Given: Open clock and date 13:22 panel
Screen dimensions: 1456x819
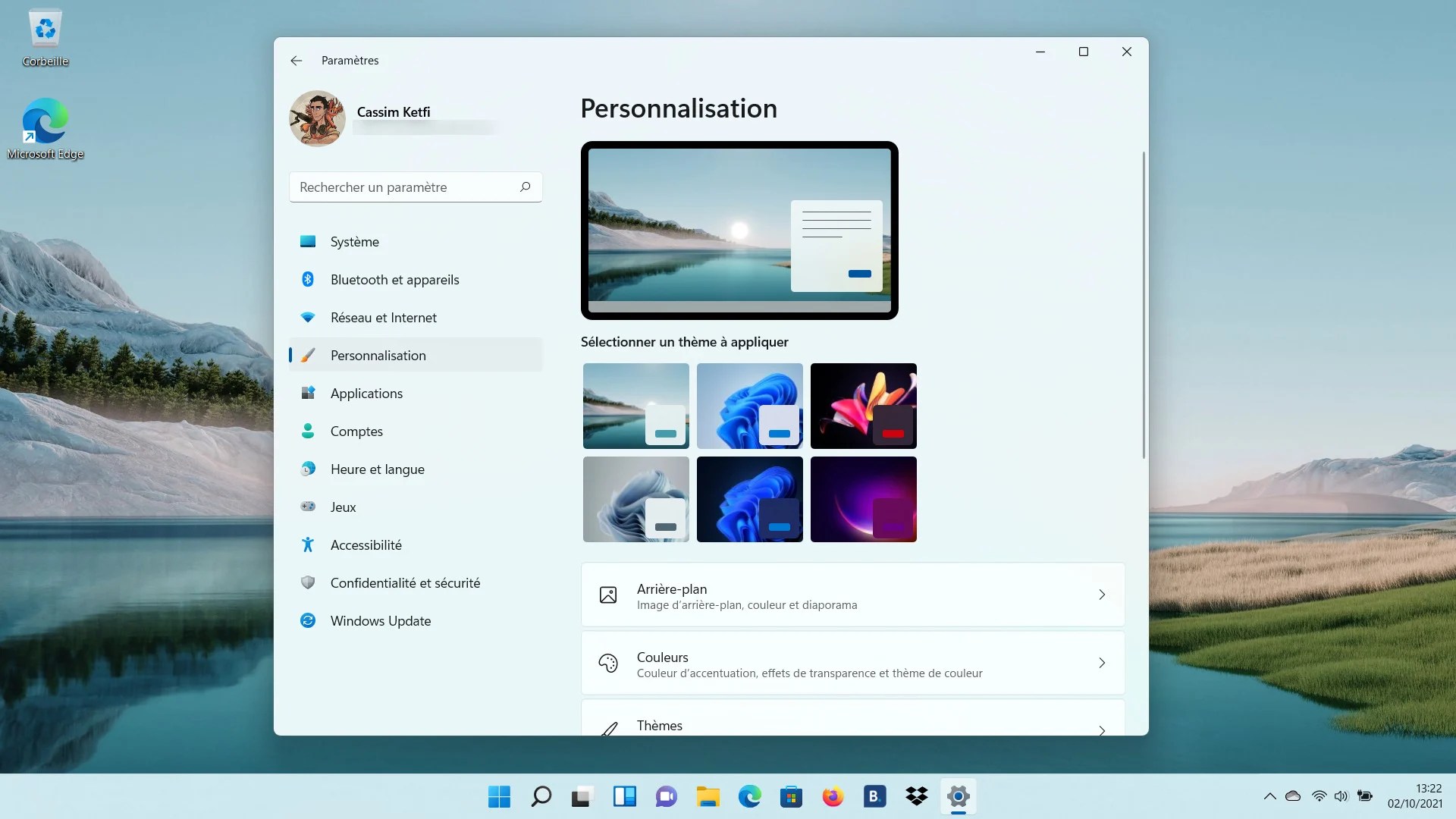Looking at the screenshot, I should coord(1414,796).
